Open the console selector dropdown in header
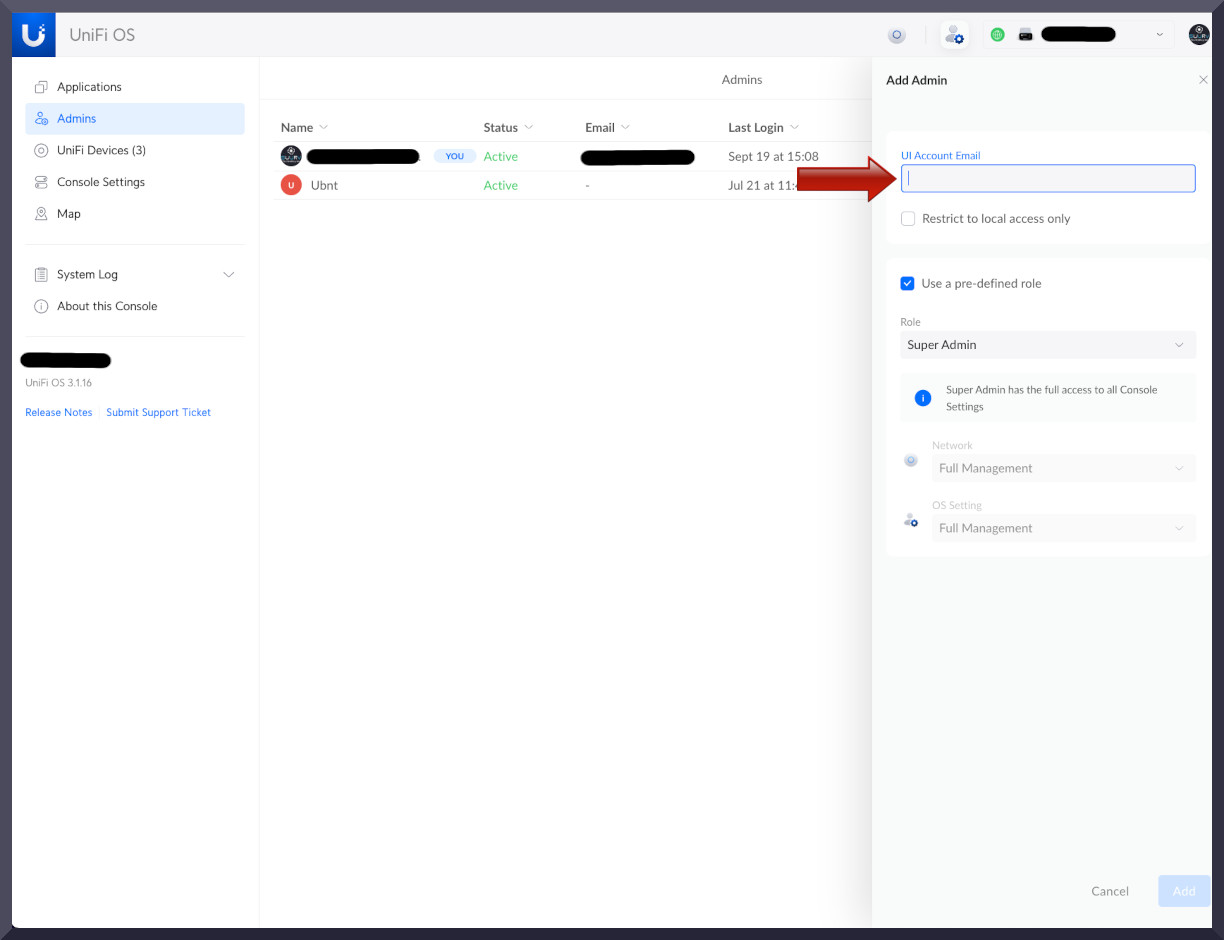This screenshot has height=940, width=1224. (1159, 34)
